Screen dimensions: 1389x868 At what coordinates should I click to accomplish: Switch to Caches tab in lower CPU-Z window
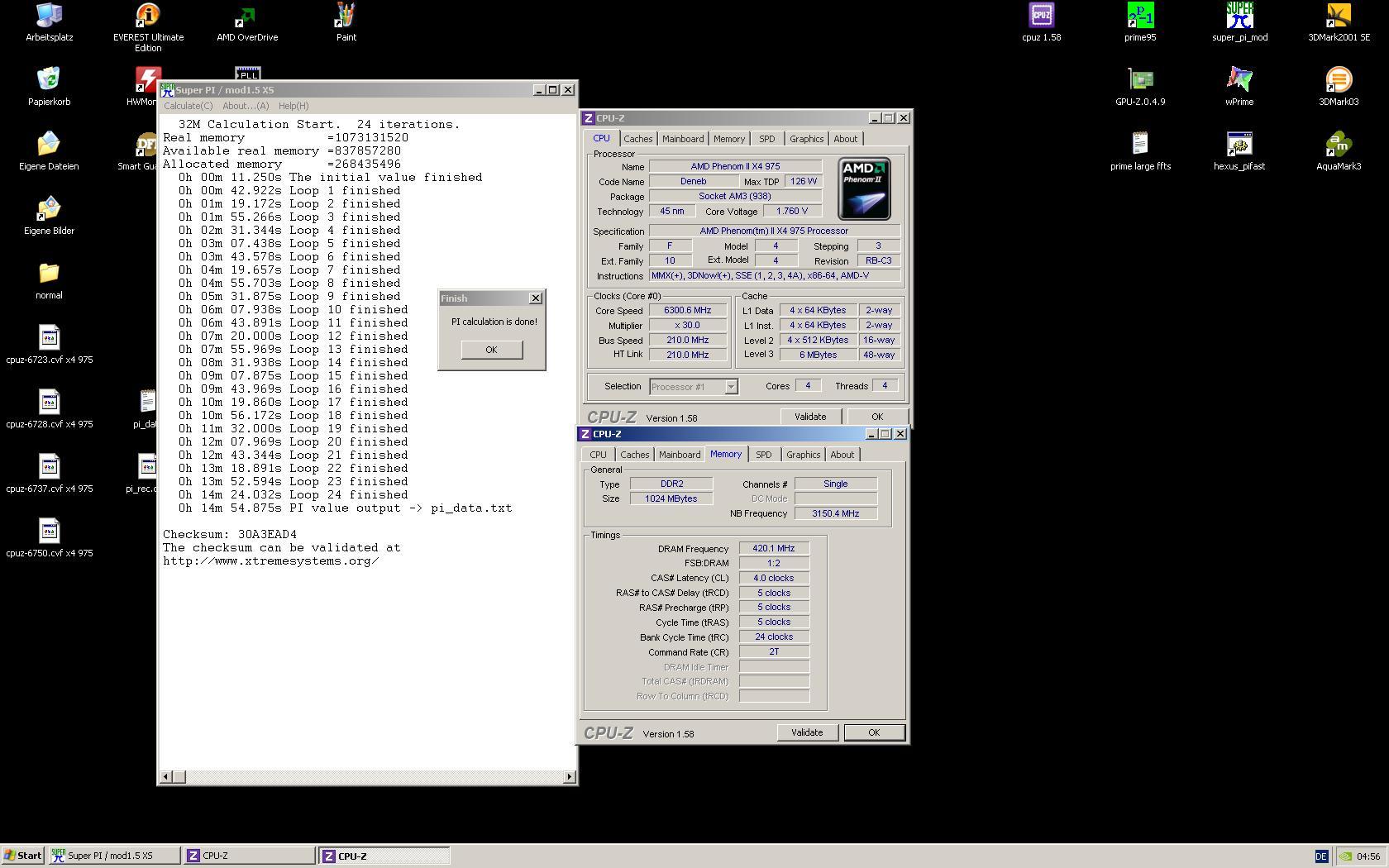pos(634,455)
